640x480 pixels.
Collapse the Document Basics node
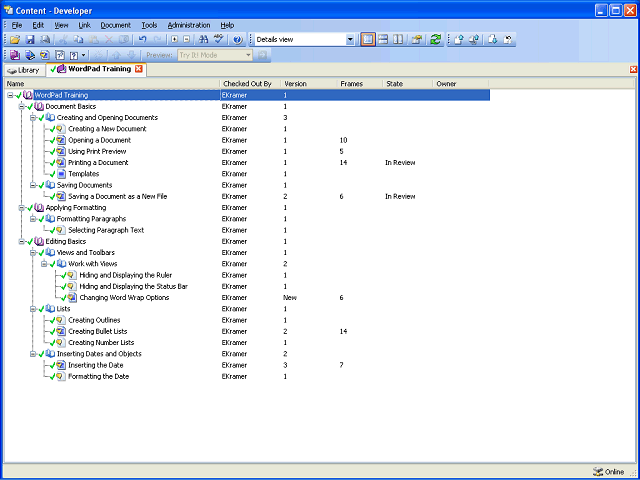[22, 107]
